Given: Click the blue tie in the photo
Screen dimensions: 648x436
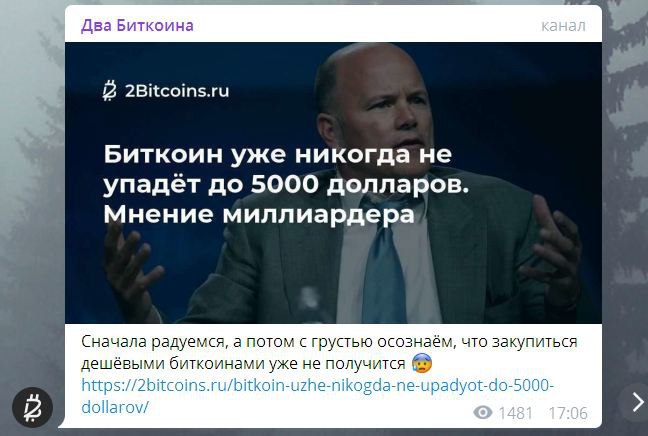Looking at the screenshot, I should [382, 264].
